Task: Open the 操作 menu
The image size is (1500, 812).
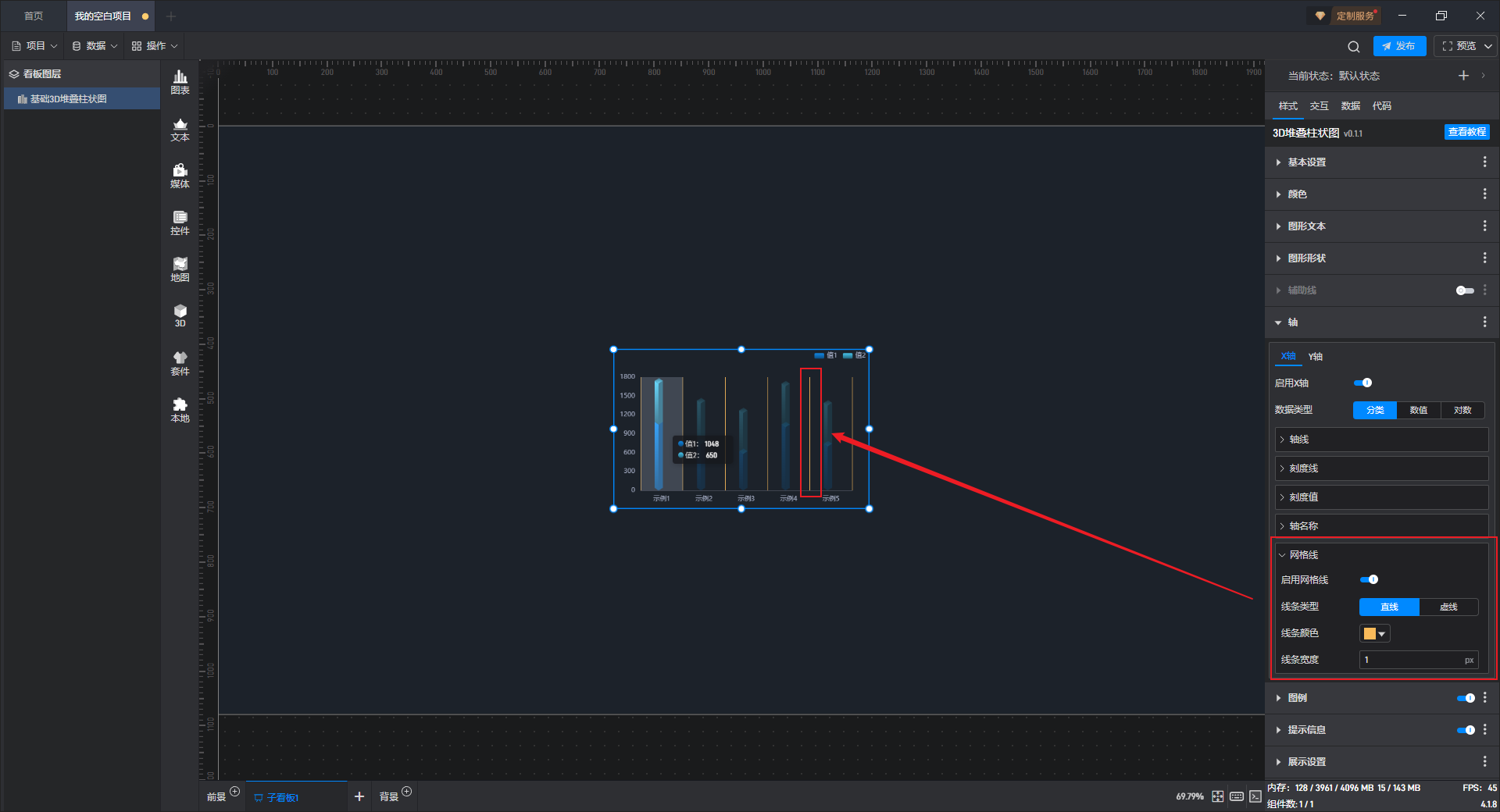Action: click(155, 46)
